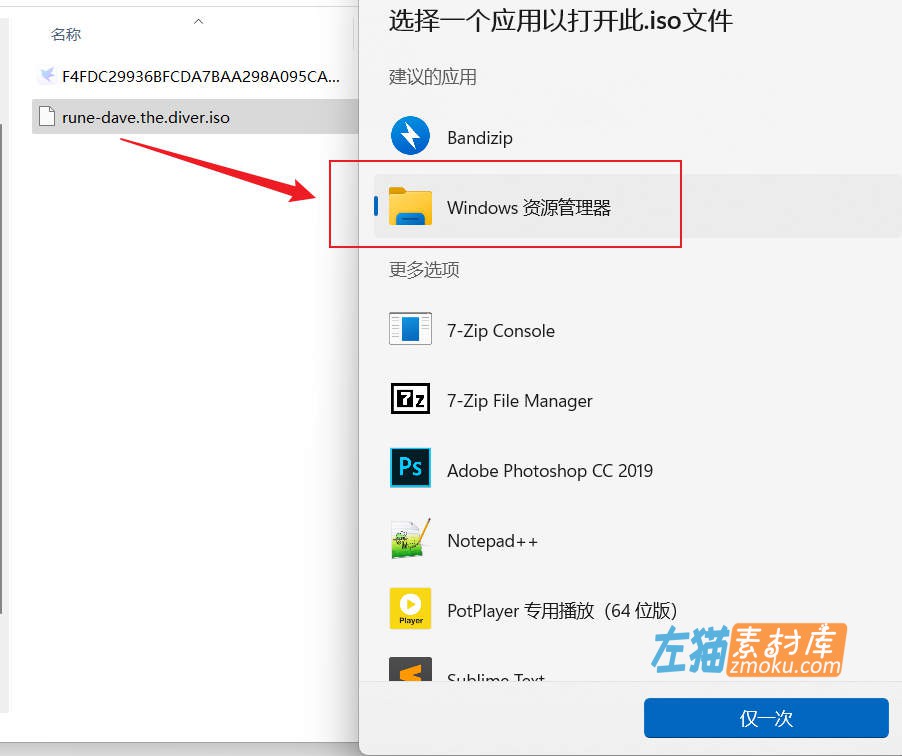
Task: Click the 名称 column header
Action: point(65,33)
